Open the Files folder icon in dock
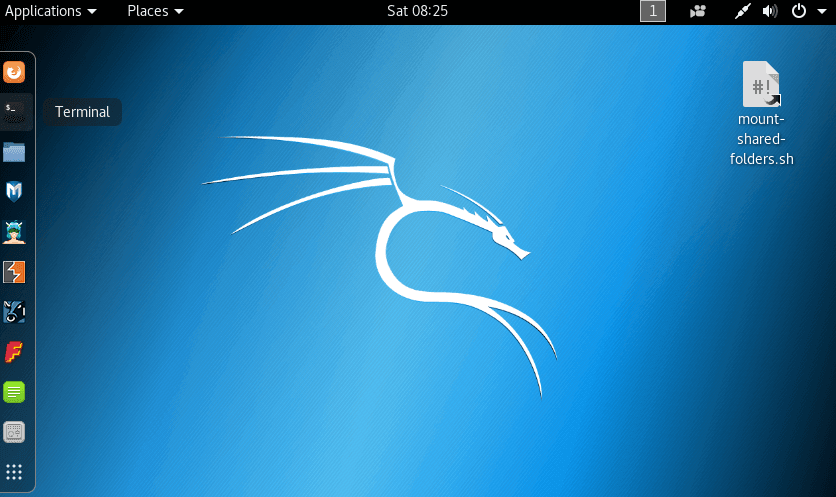836x497 pixels. 14,152
